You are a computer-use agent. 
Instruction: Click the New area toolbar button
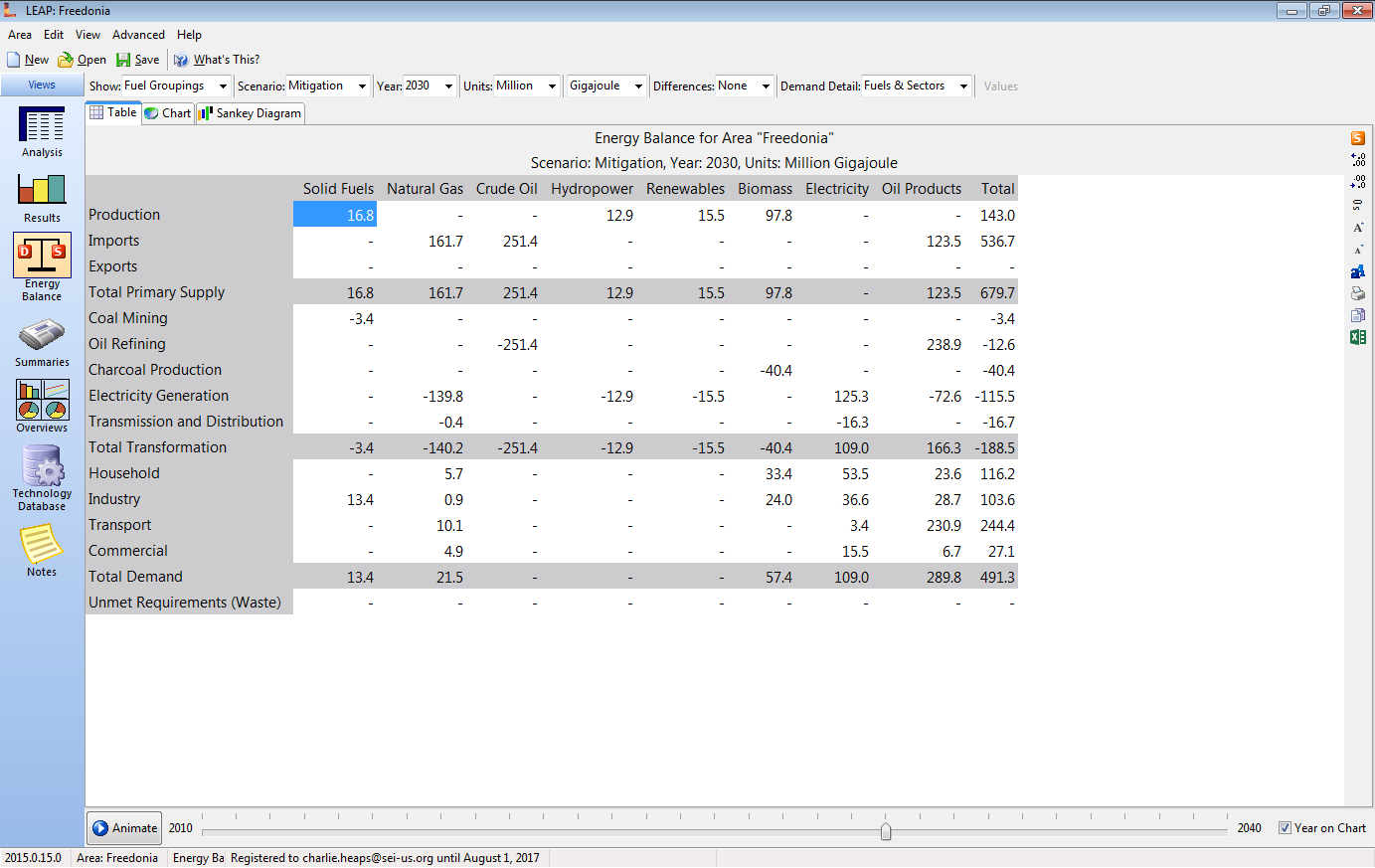(x=28, y=60)
